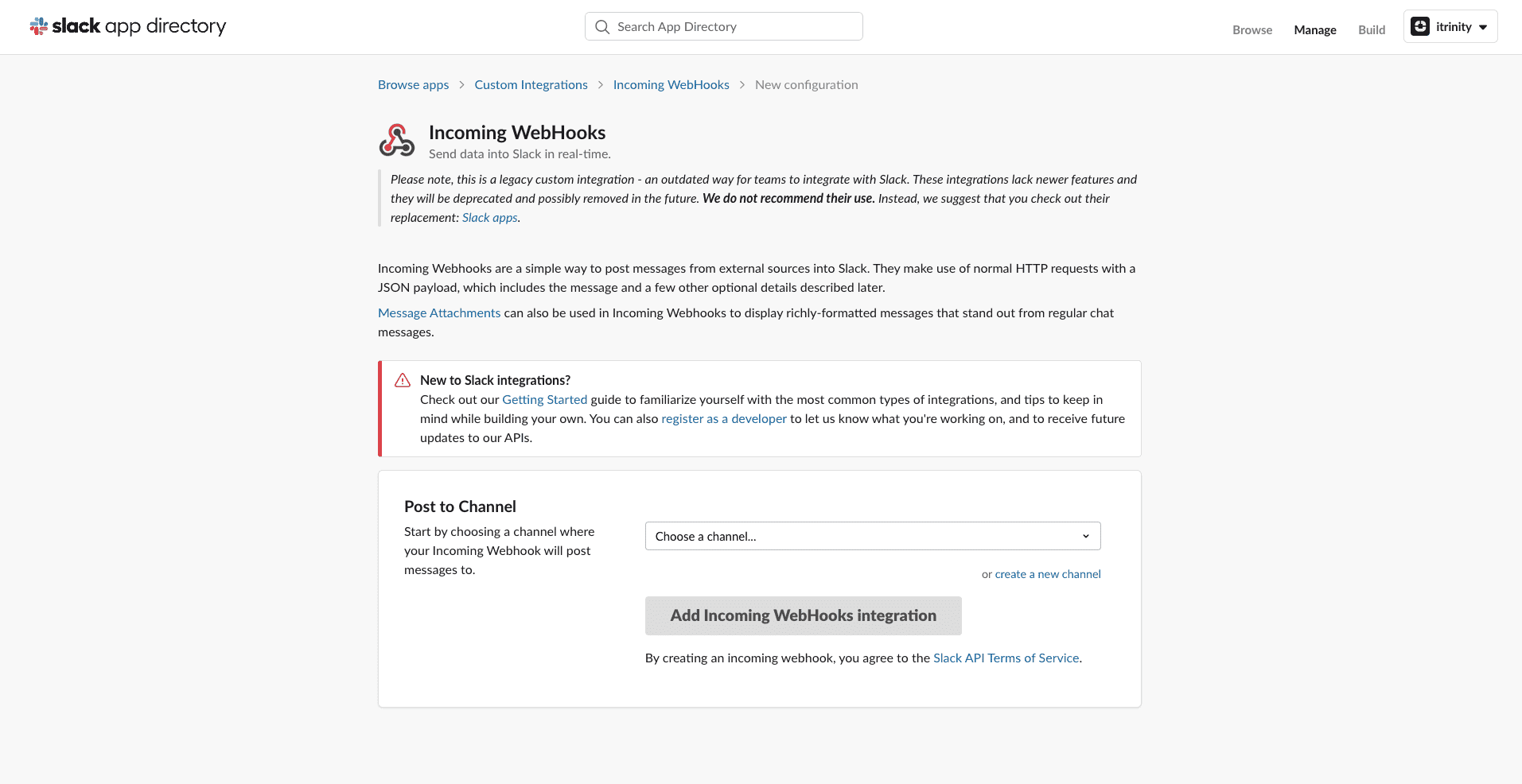1522x784 pixels.
Task: Click the warning triangle next to integrations notice
Action: click(402, 380)
